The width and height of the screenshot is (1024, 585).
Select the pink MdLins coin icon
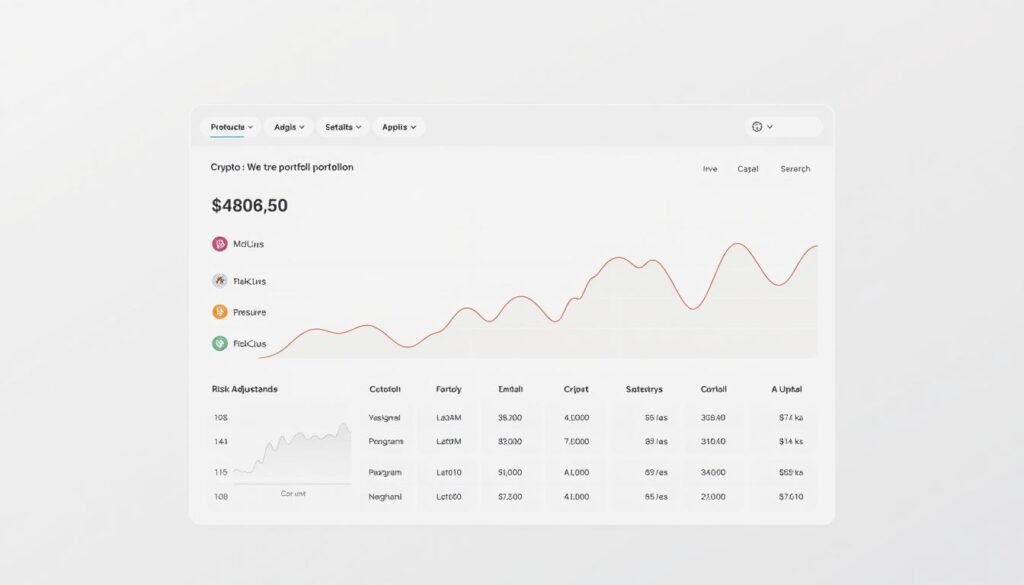[218, 243]
